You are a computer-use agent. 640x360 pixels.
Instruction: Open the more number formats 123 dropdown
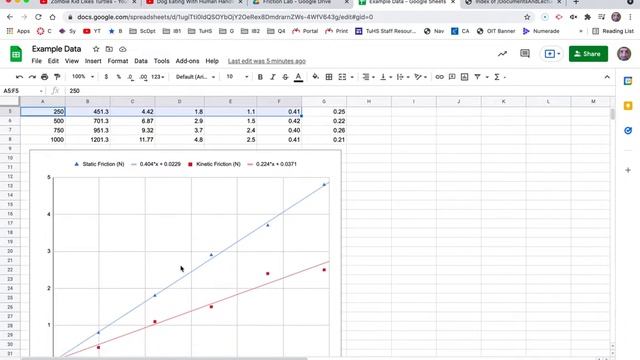pos(158,77)
